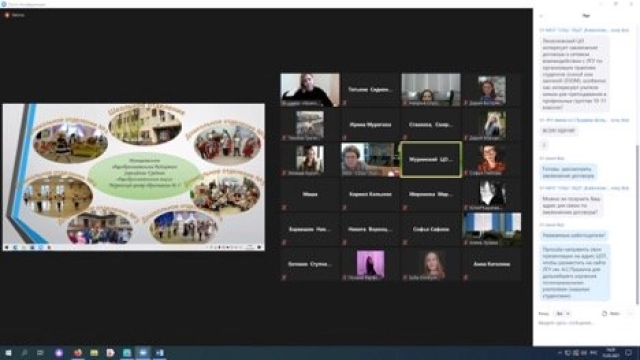This screenshot has height=360, width=640.
Task: Expand the chat recipient dropdown
Action: (x=563, y=313)
